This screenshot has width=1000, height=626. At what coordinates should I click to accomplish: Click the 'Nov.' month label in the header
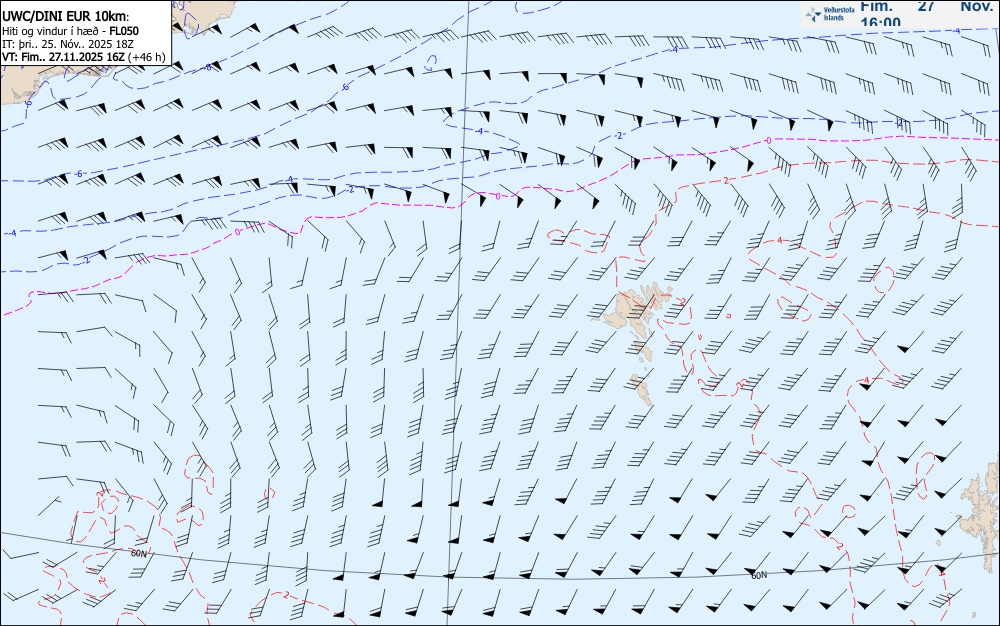pyautogui.click(x=976, y=6)
